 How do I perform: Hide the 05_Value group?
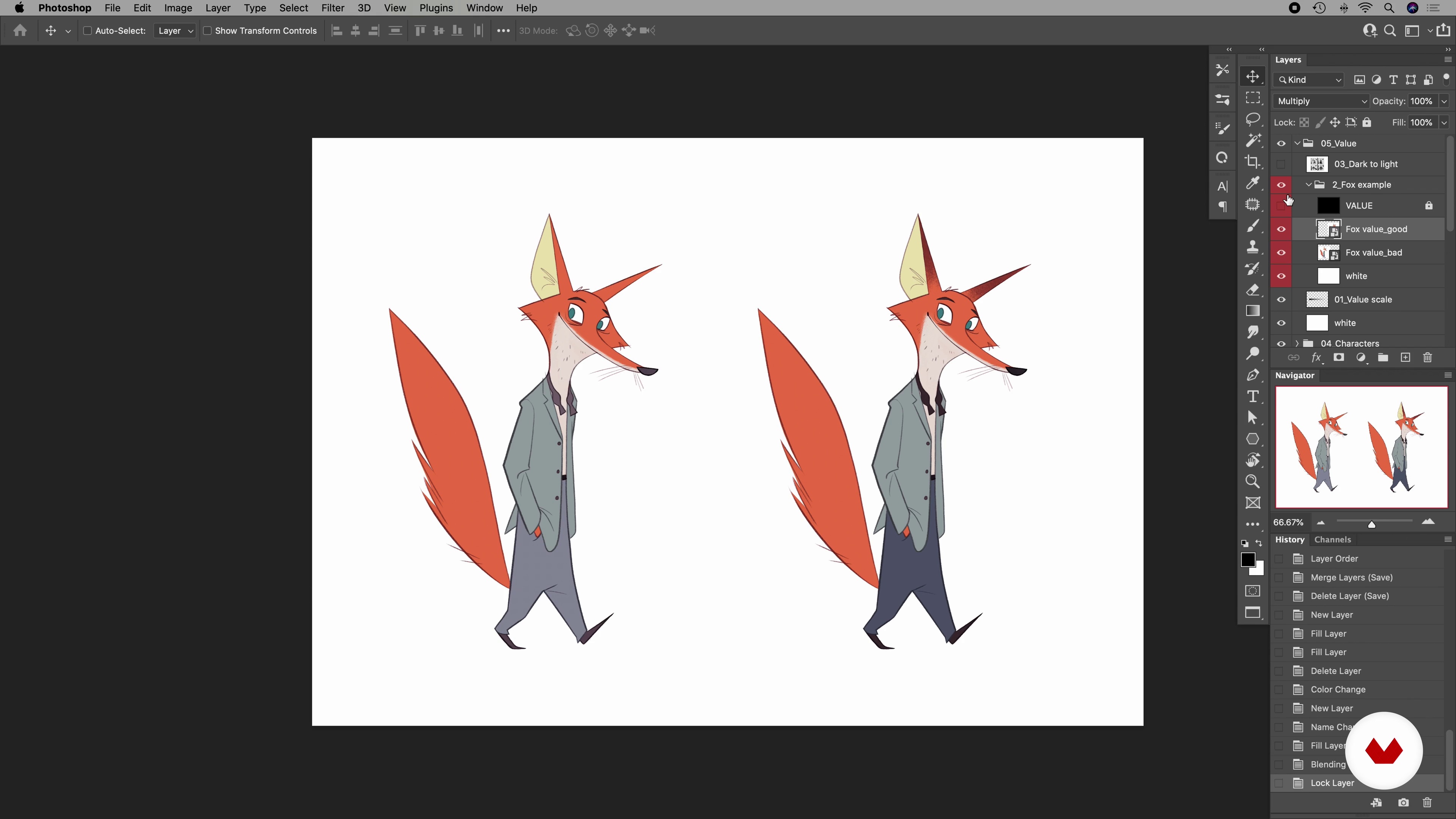[1281, 144]
